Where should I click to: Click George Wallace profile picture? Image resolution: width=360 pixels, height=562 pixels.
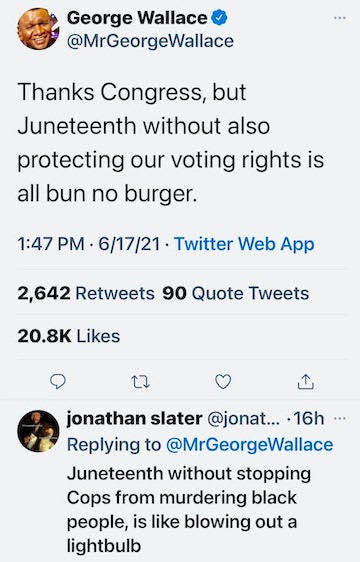[38, 28]
